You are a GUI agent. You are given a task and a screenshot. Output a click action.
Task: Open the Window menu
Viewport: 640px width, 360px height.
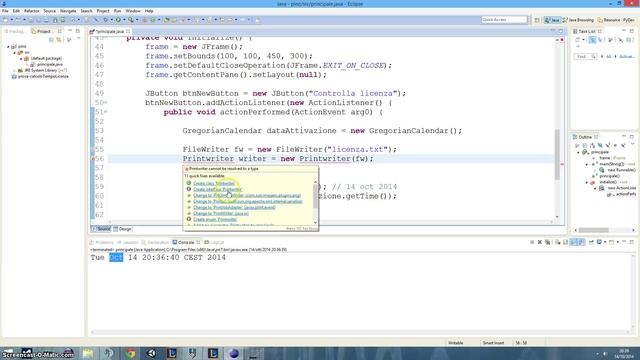point(133,11)
